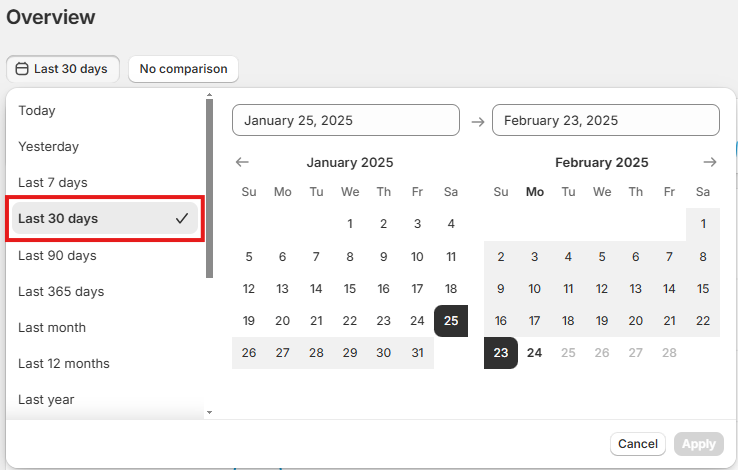Click the calendar icon beside Last 30 days
738x470 pixels.
(22, 69)
